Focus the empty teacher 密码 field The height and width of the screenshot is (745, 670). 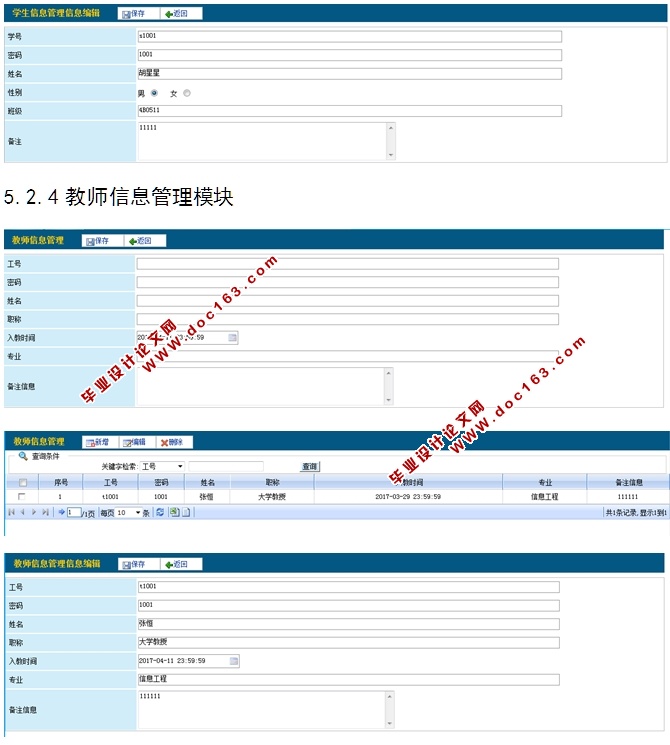(x=347, y=282)
